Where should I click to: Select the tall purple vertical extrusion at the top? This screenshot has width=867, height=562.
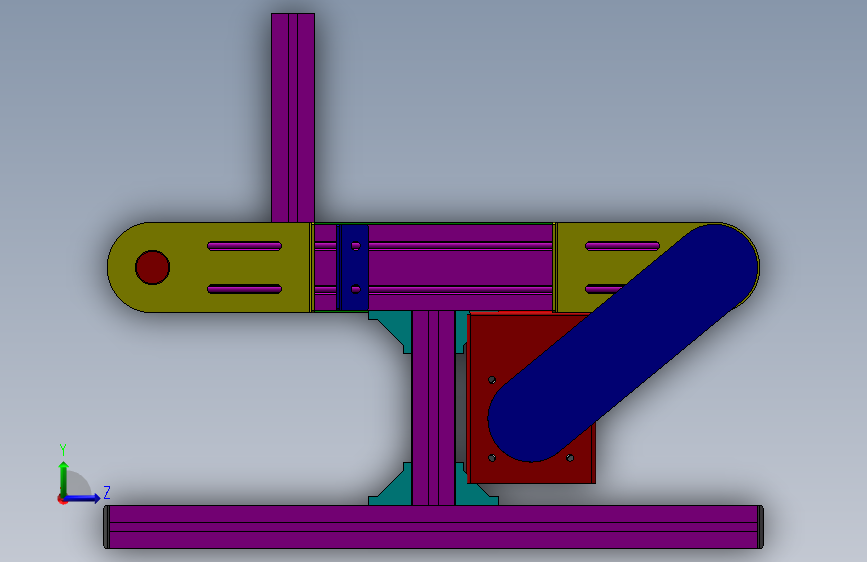pos(293,118)
